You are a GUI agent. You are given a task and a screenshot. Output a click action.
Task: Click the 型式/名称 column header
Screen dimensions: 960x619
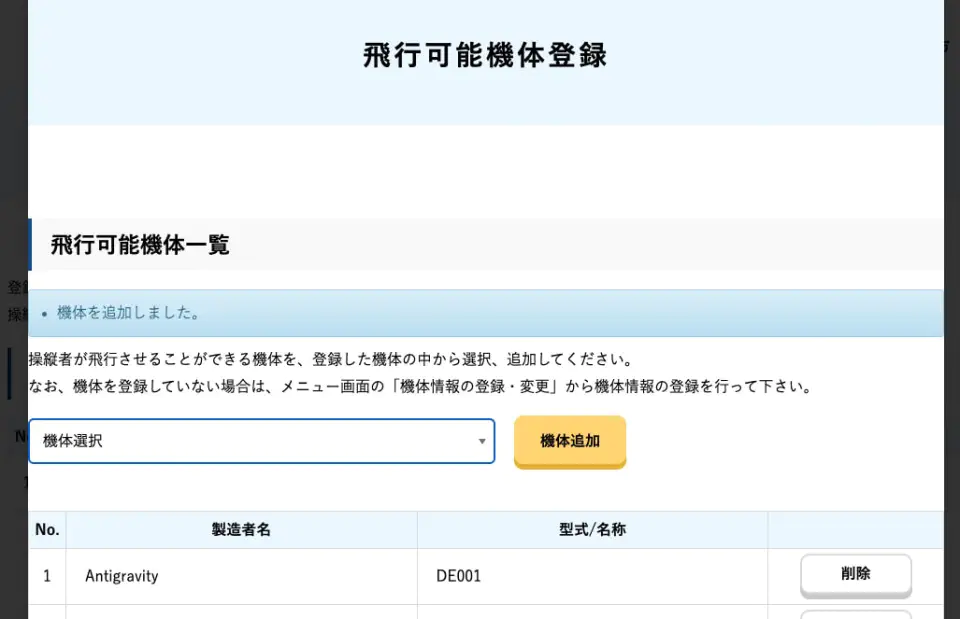point(592,530)
